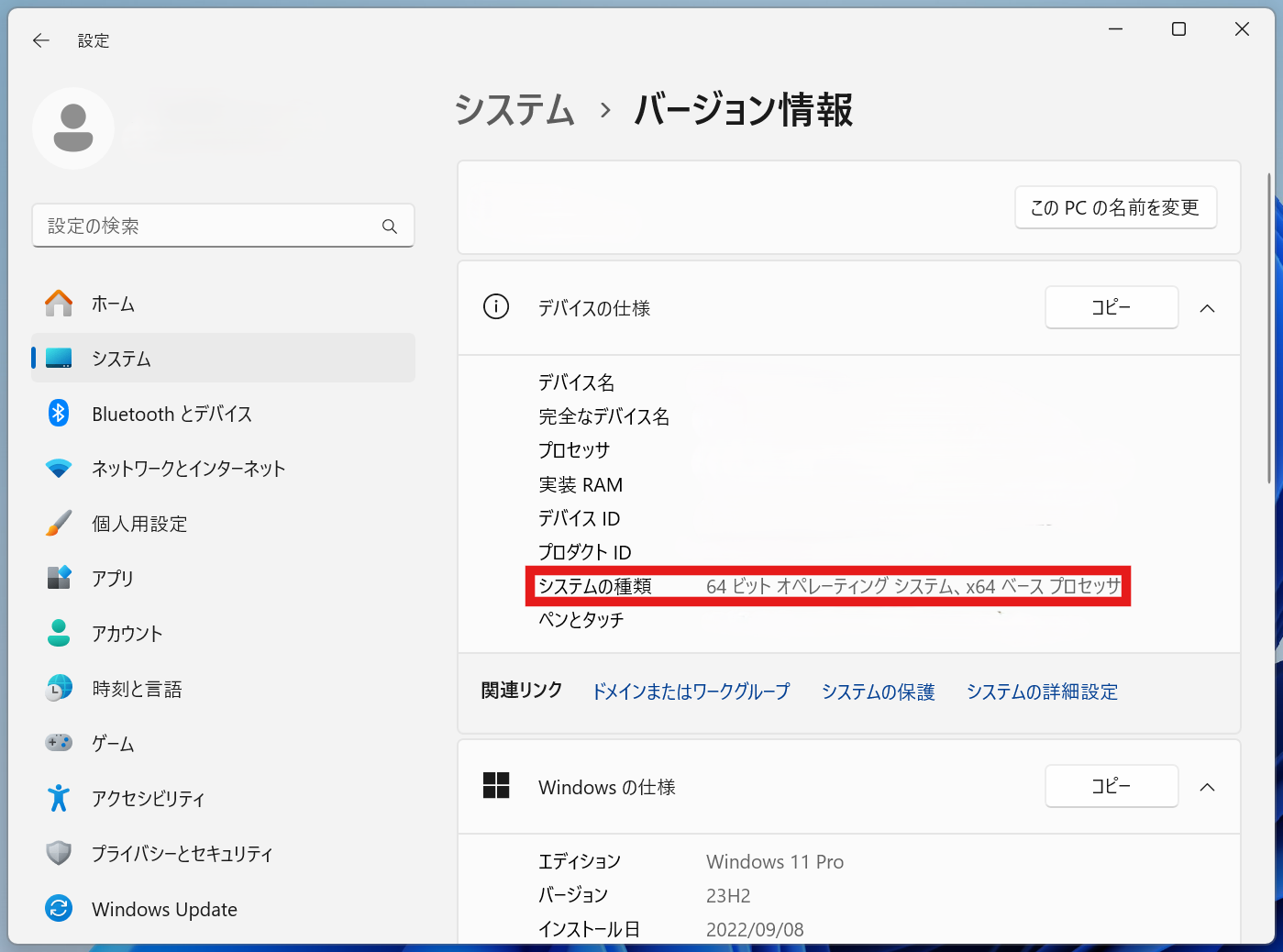Click この PC の名前を変更 button
The image size is (1283, 952).
point(1115,207)
